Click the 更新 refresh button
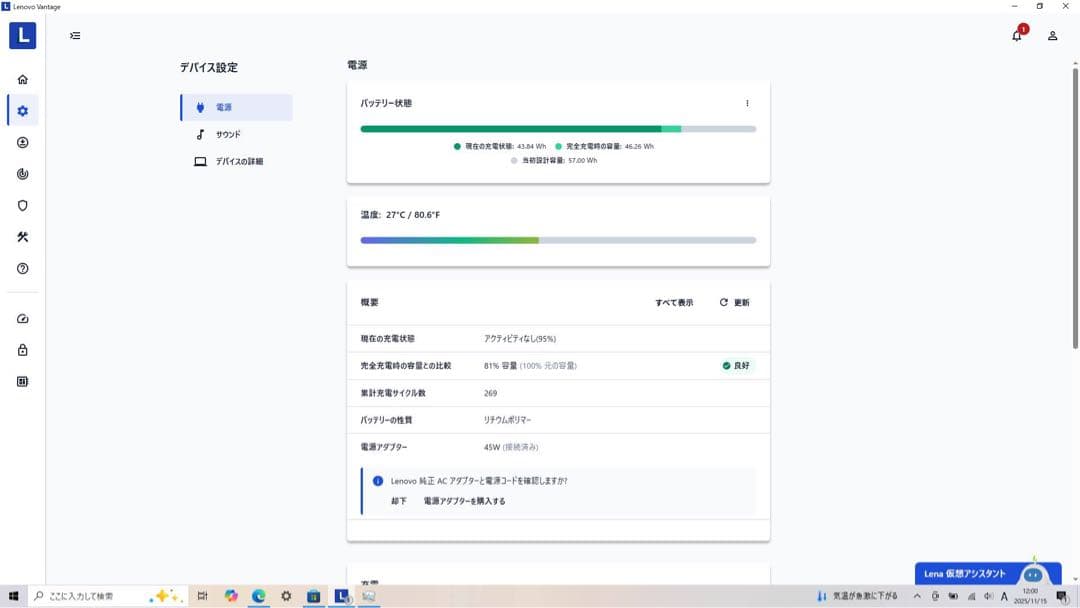 tap(734, 302)
